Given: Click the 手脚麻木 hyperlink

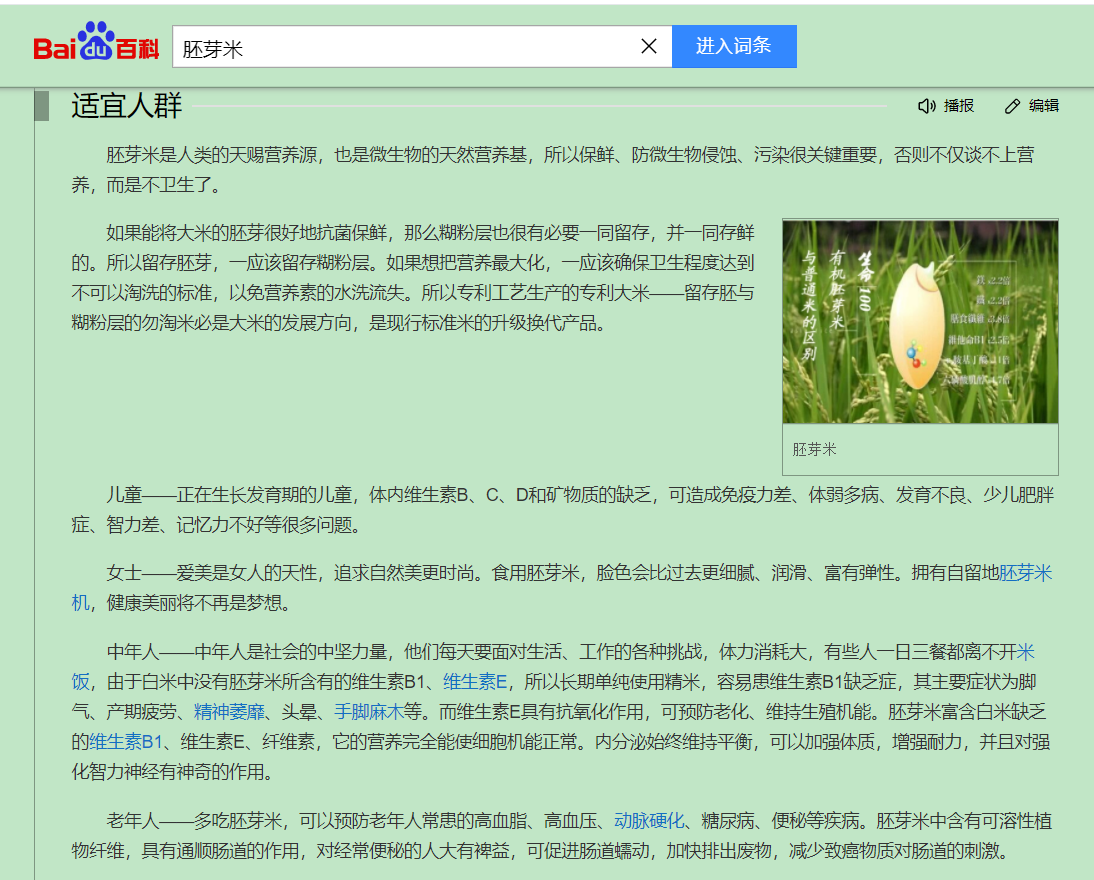Looking at the screenshot, I should point(368,712).
